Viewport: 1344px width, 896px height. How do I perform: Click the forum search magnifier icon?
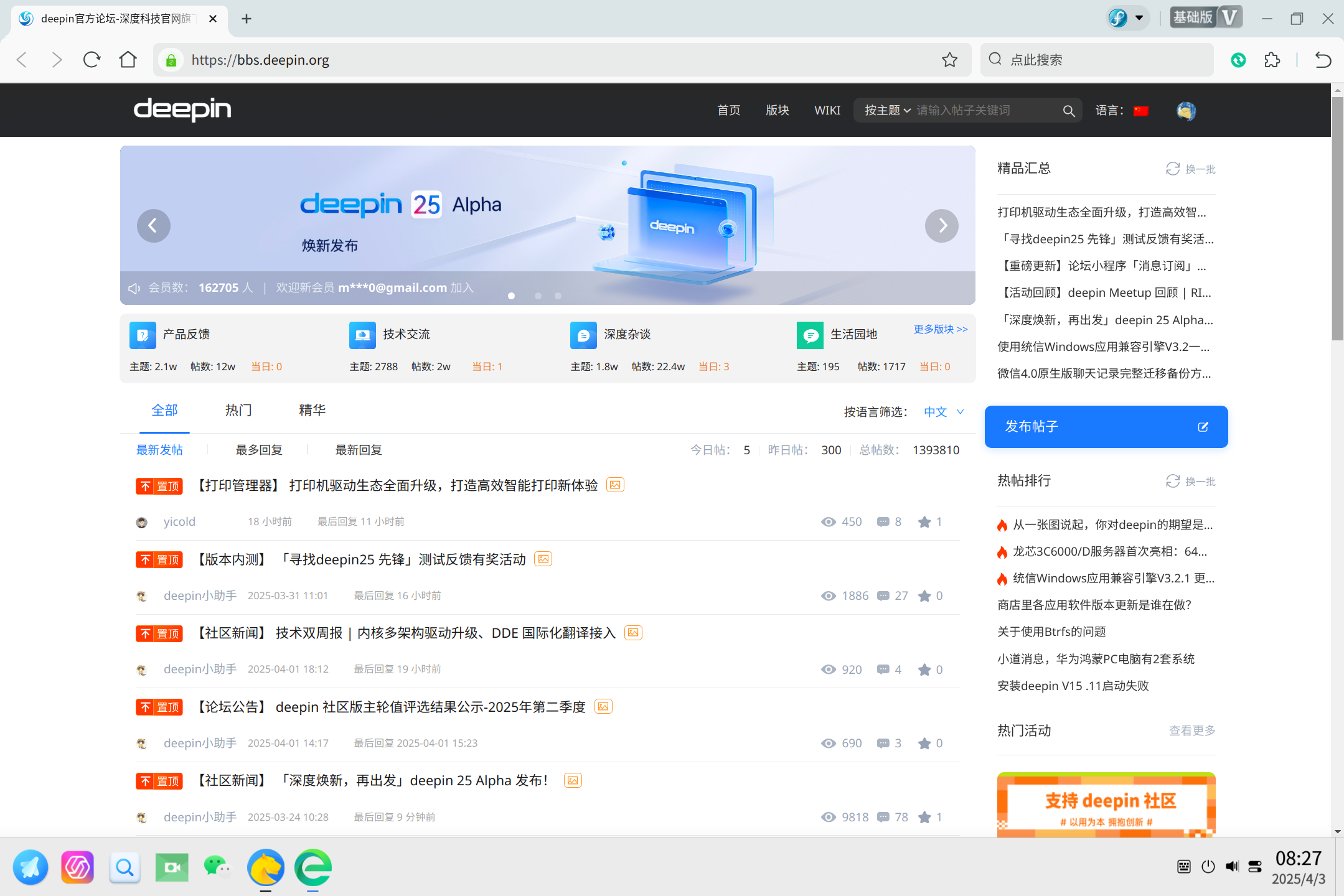(1069, 111)
